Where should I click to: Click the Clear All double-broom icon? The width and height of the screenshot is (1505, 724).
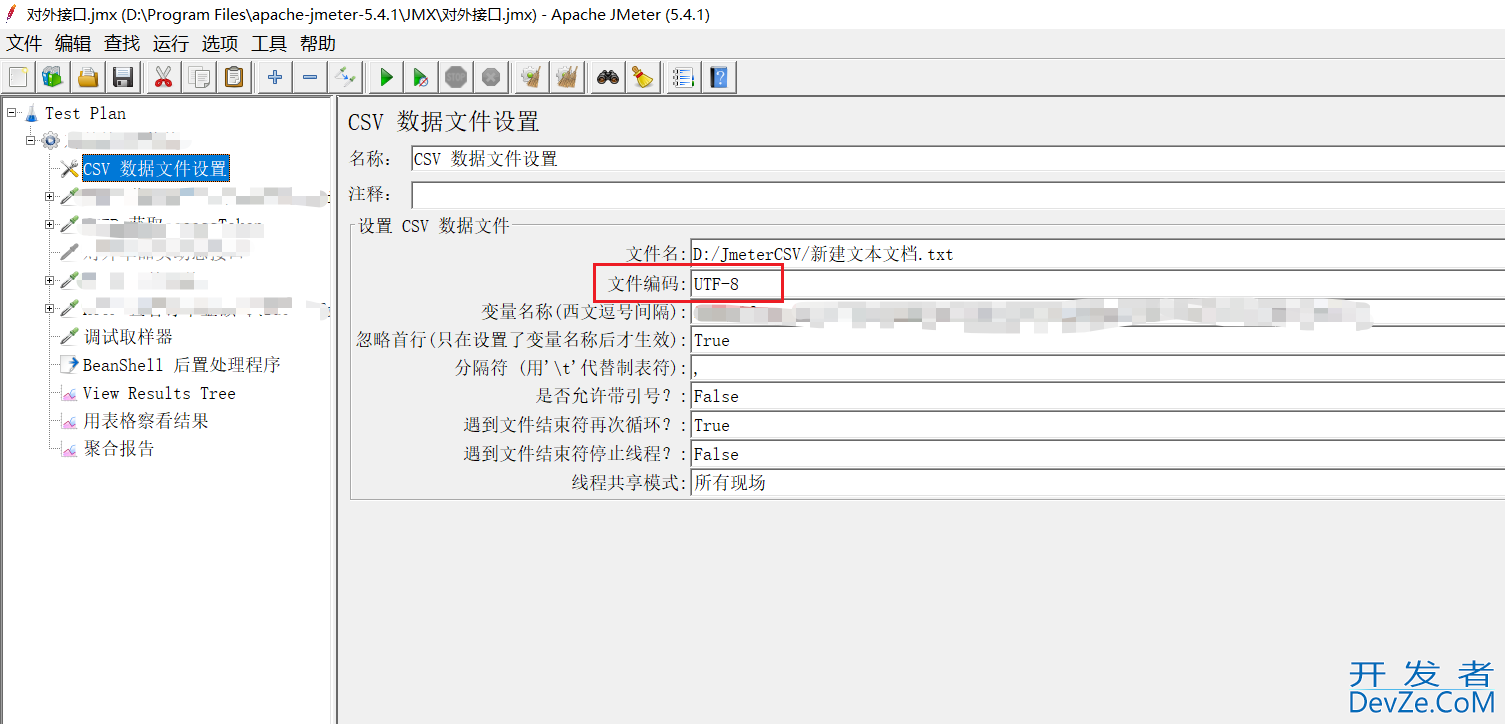pyautogui.click(x=567, y=76)
